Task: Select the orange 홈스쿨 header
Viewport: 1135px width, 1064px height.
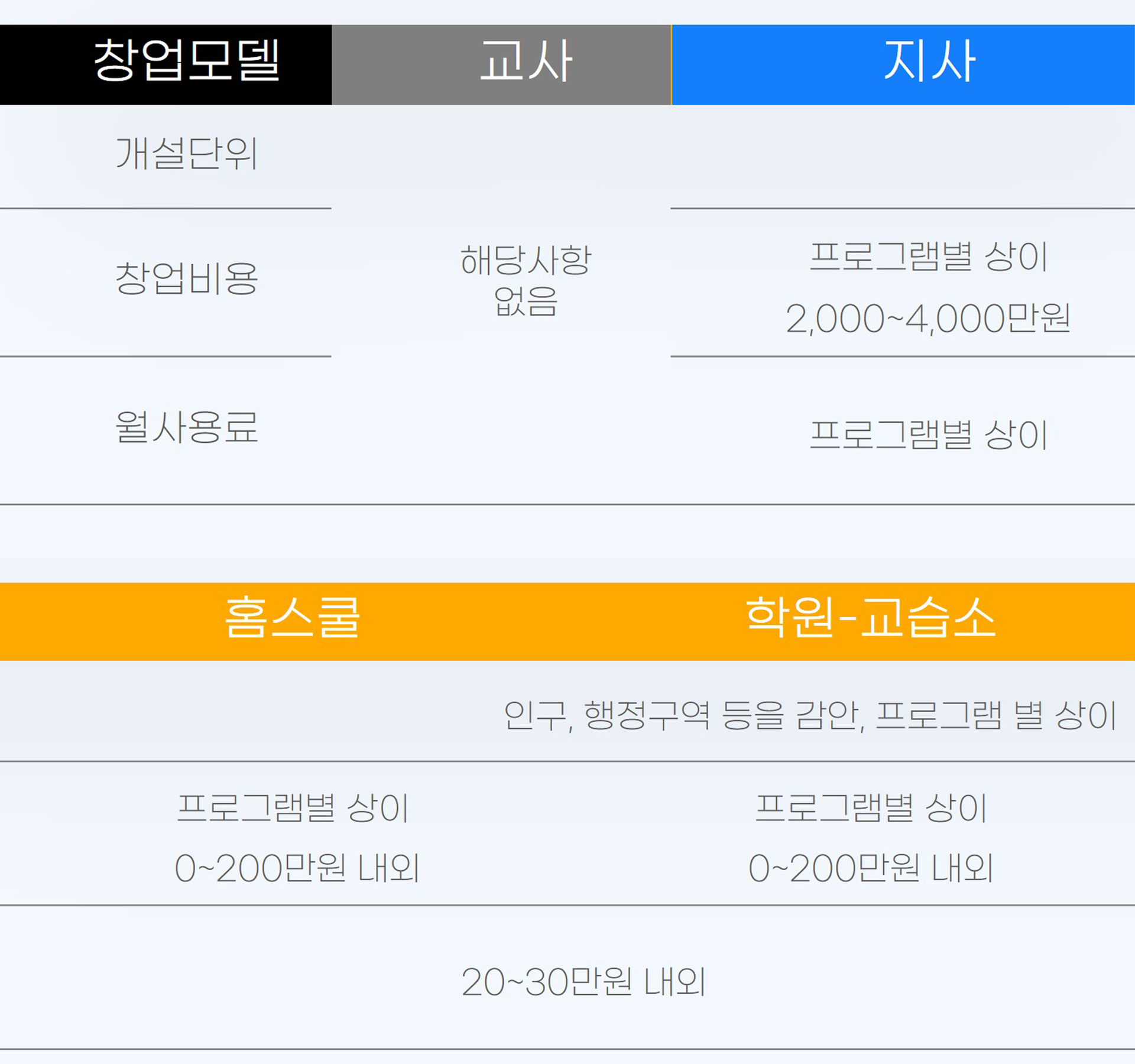Action: [292, 618]
